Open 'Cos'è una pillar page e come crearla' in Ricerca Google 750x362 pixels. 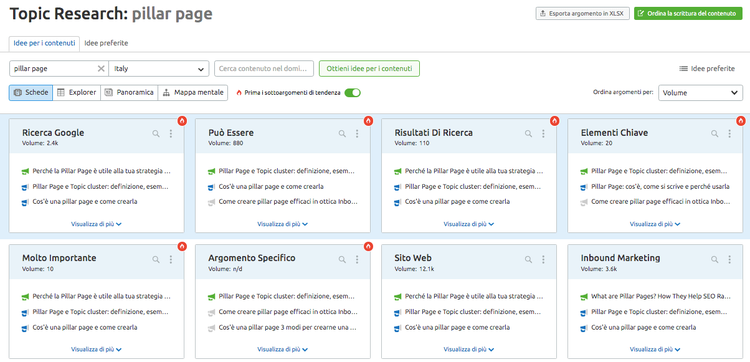coord(85,202)
